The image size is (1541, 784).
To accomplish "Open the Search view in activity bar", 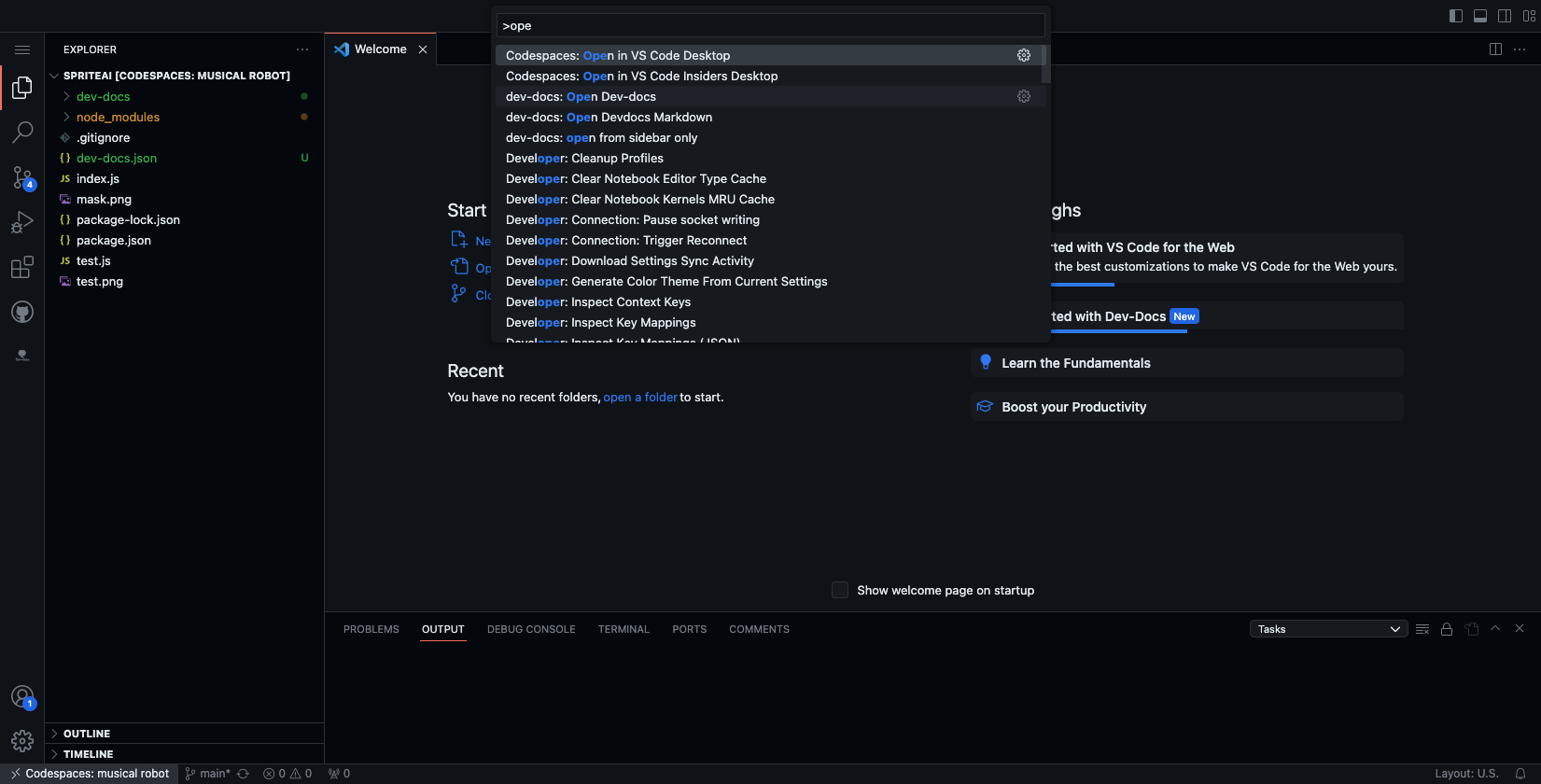I will coord(22,133).
